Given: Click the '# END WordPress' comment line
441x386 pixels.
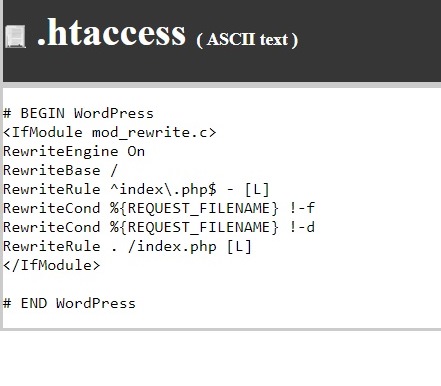Looking at the screenshot, I should pos(69,303).
